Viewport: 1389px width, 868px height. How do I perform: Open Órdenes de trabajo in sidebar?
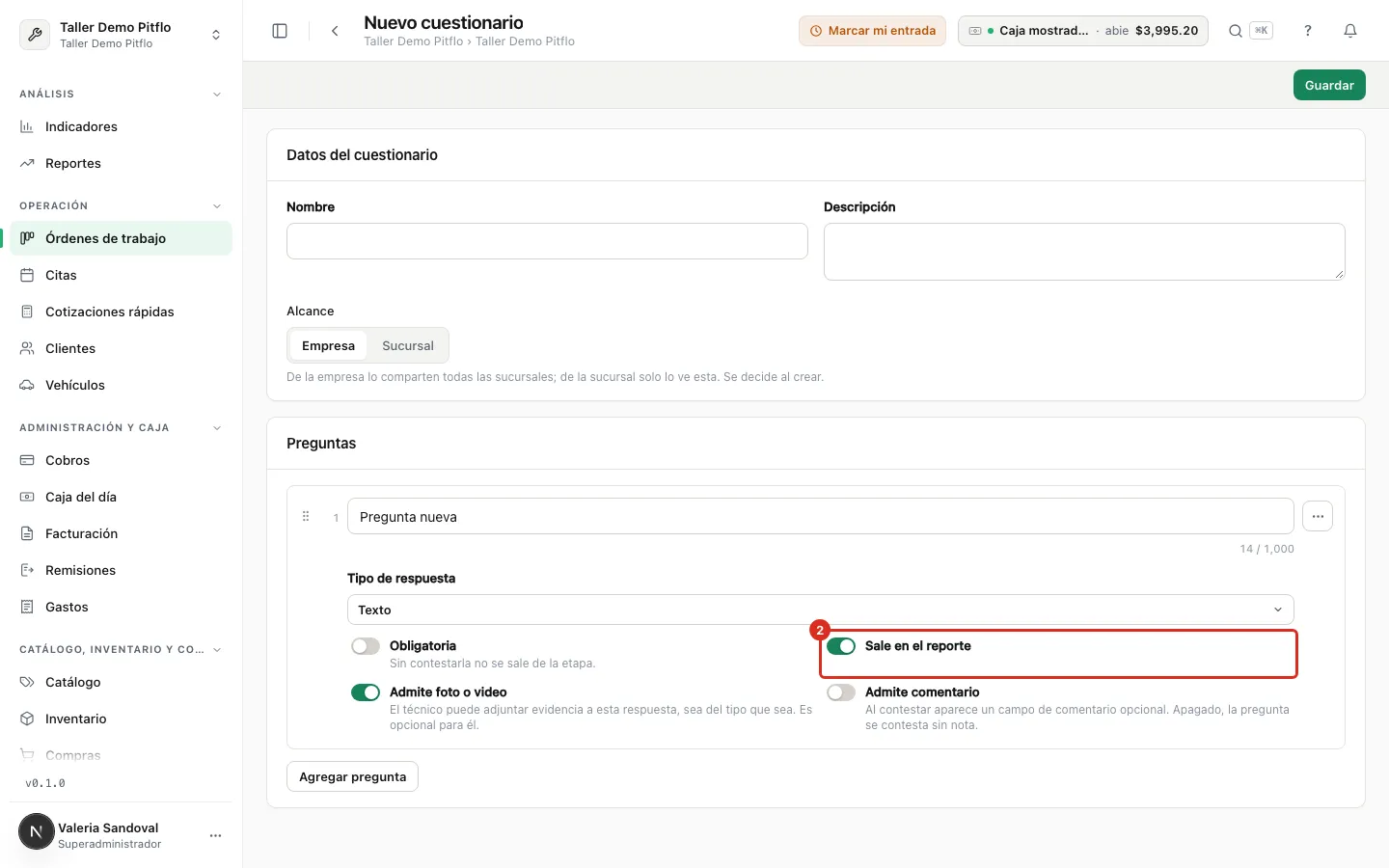tap(122, 238)
